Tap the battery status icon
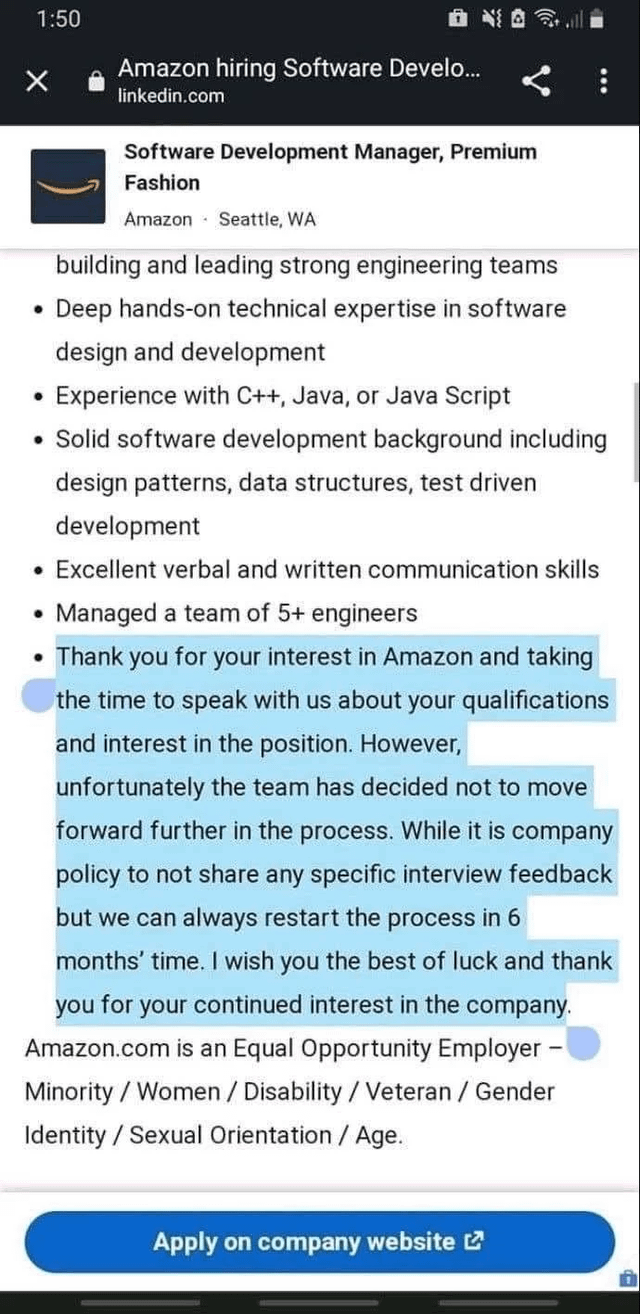Viewport: 640px width, 1314px height. click(596, 18)
